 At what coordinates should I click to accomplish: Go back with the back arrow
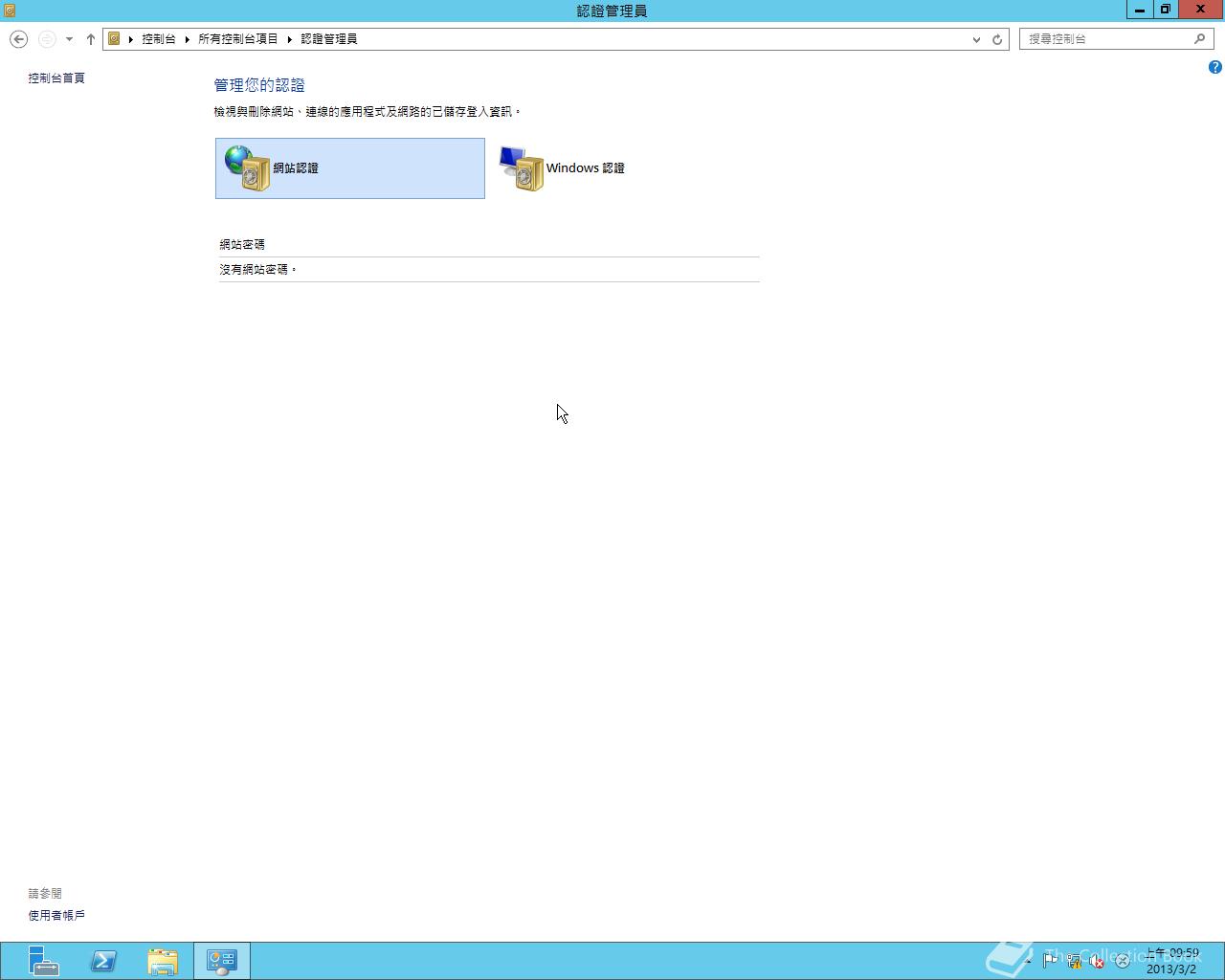coord(18,39)
